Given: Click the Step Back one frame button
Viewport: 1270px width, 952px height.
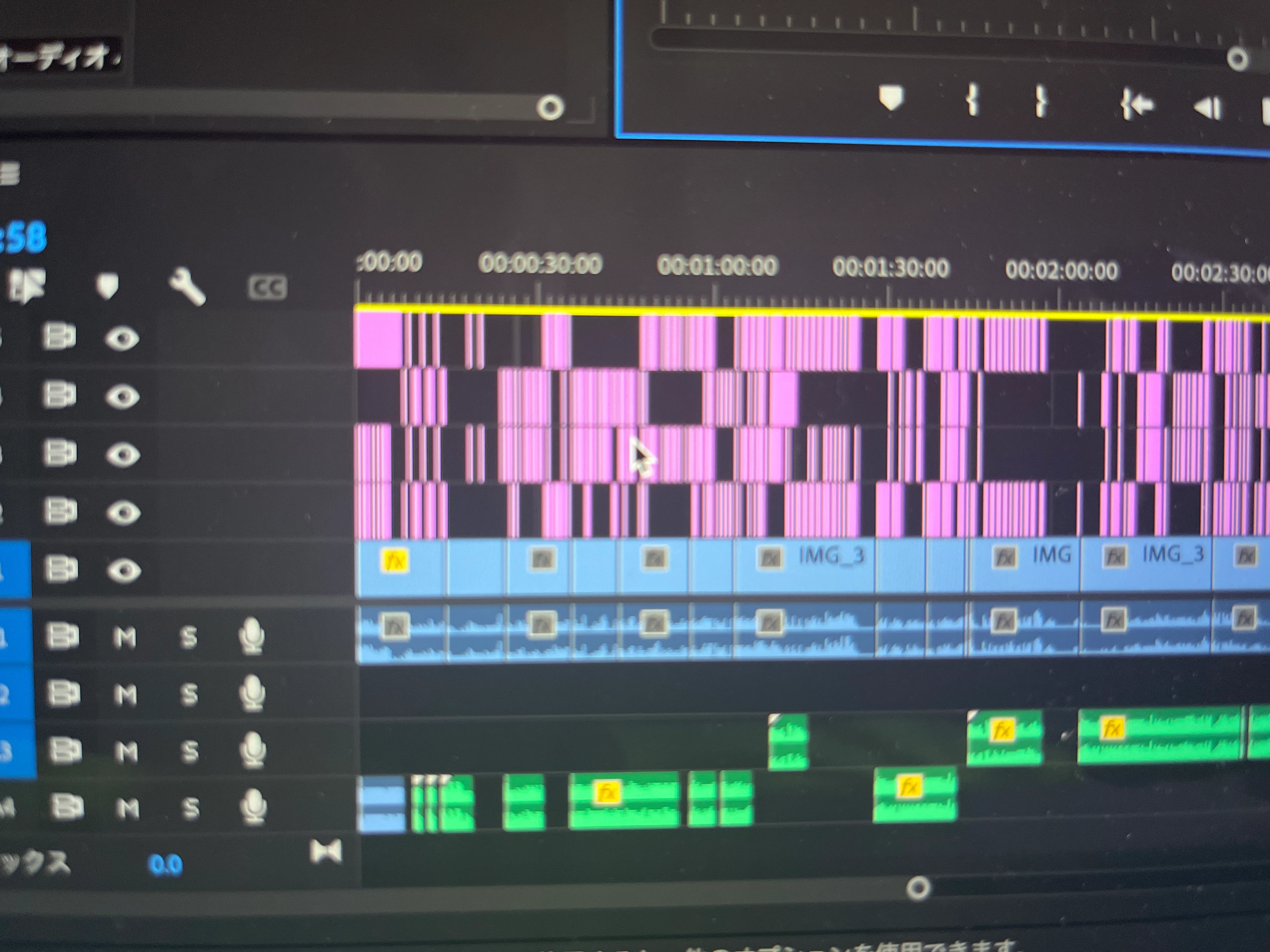Looking at the screenshot, I should (x=1207, y=108).
